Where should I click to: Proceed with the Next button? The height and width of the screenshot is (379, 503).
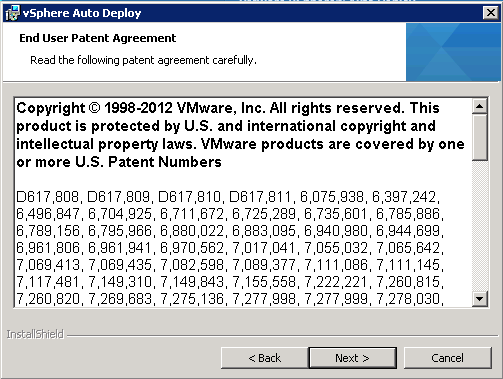353,358
